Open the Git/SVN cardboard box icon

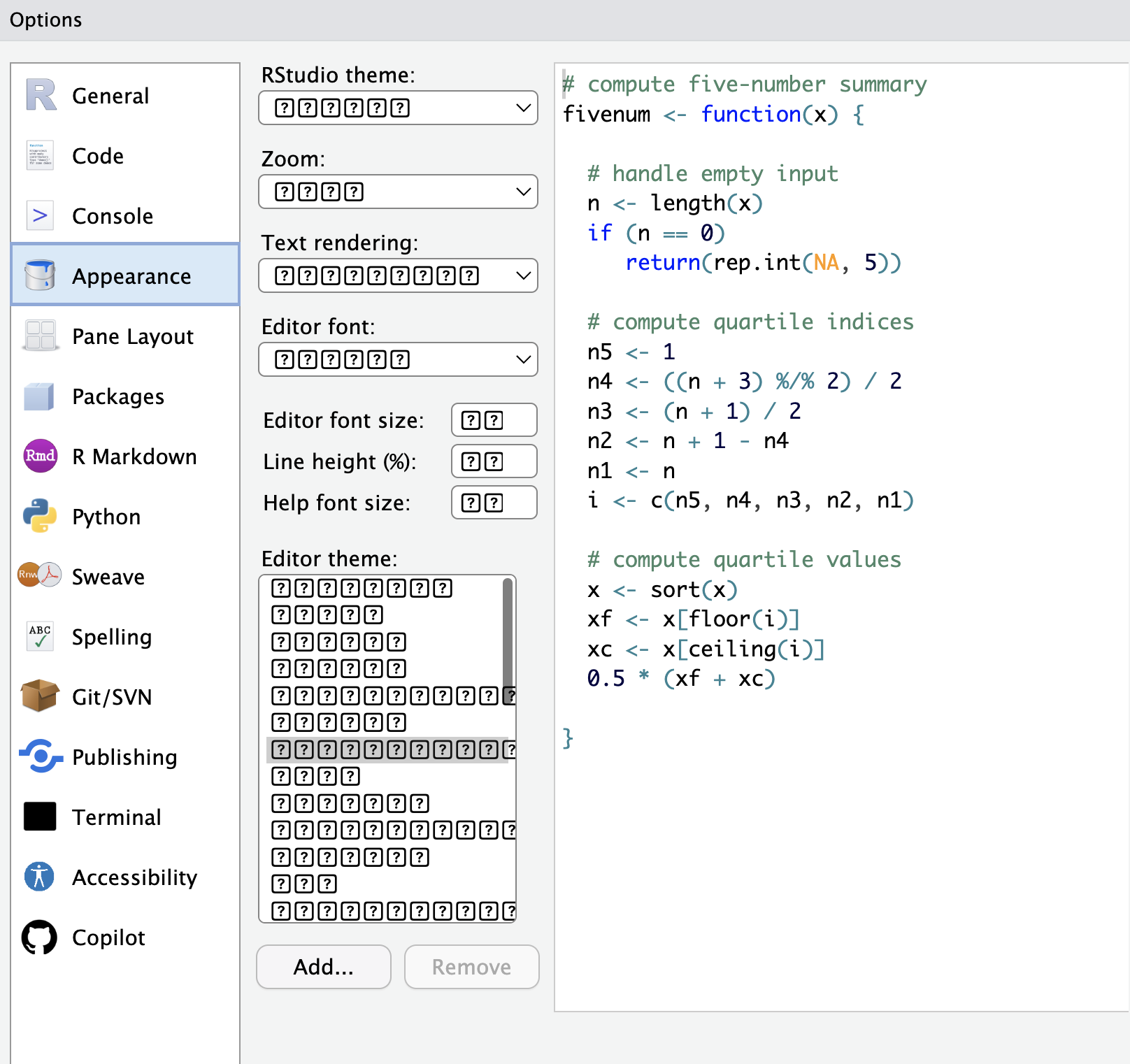click(x=41, y=696)
